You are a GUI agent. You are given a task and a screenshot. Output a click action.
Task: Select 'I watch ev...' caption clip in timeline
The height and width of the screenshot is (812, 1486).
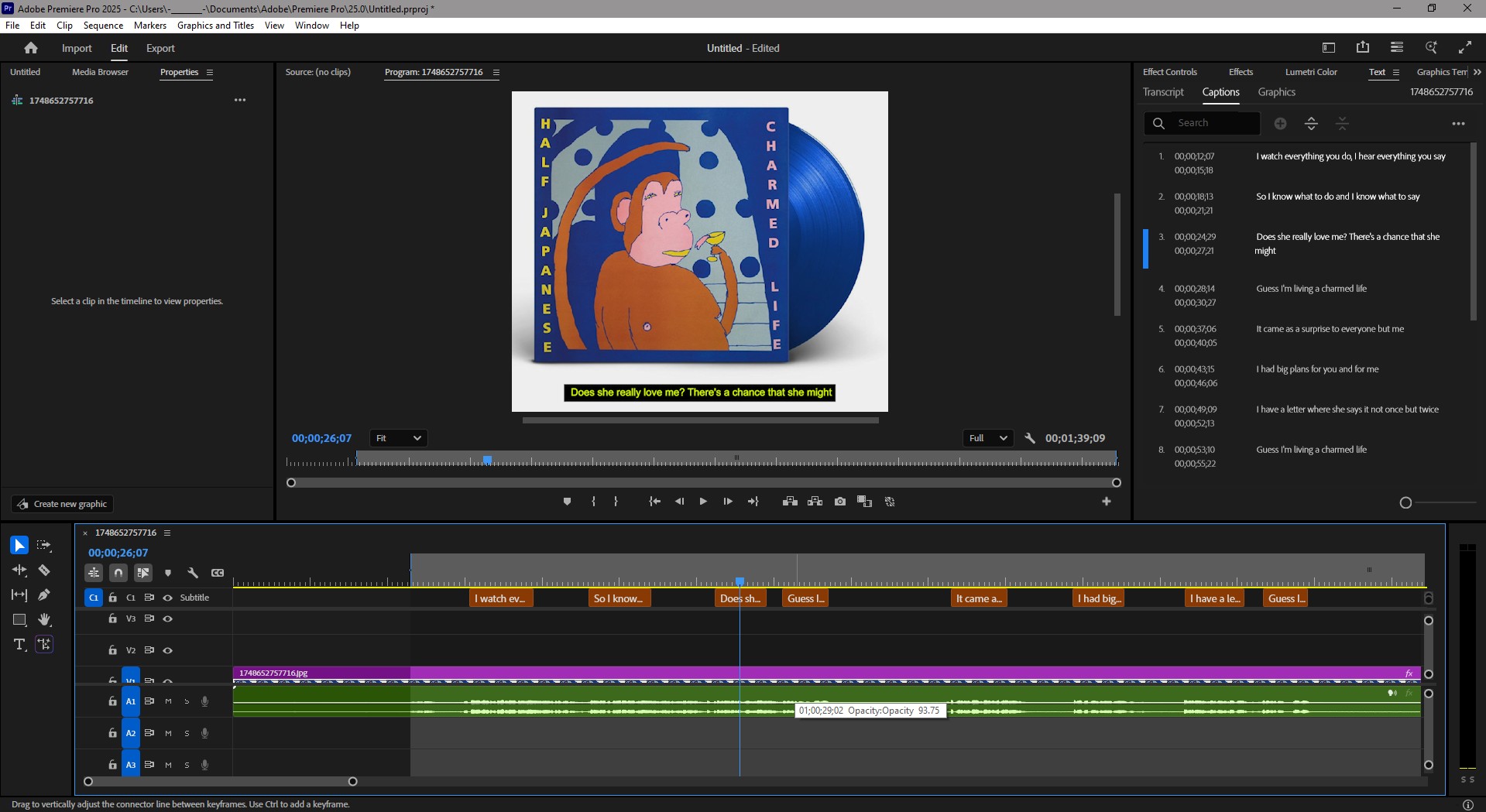click(501, 598)
